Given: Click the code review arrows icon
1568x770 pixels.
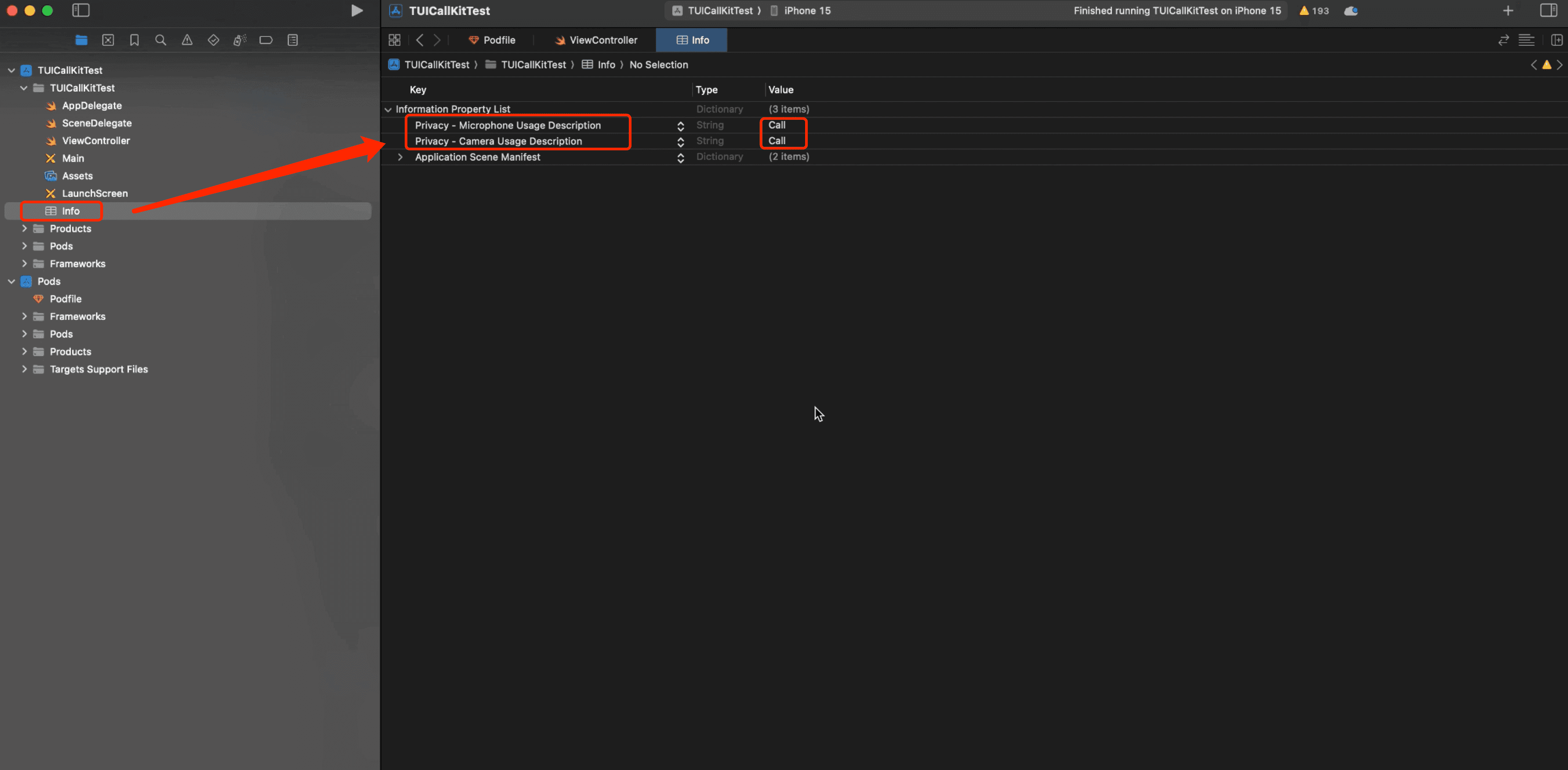Looking at the screenshot, I should tap(1503, 40).
